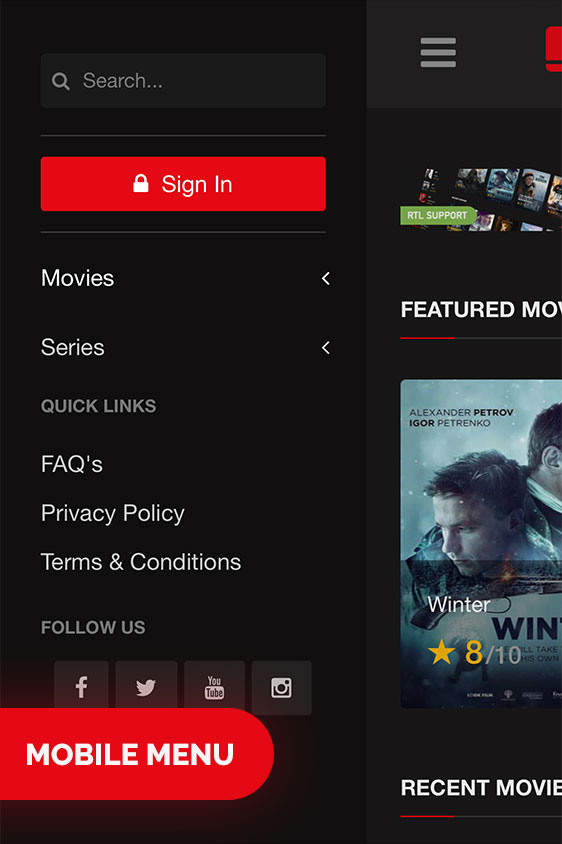
Task: Expand the Series submenu chevron
Action: tap(325, 348)
